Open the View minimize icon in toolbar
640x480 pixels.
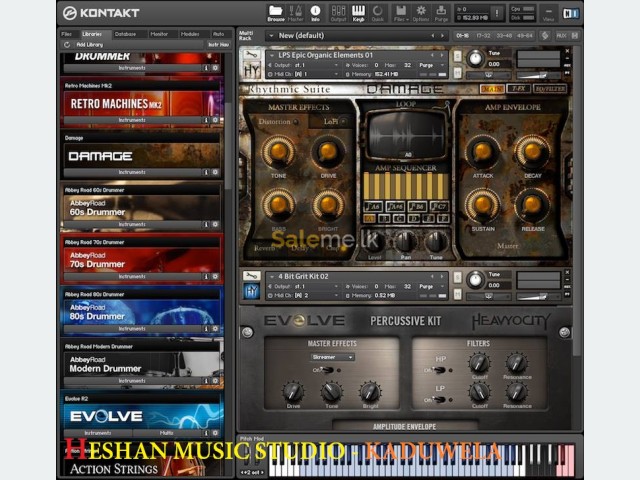tap(549, 13)
